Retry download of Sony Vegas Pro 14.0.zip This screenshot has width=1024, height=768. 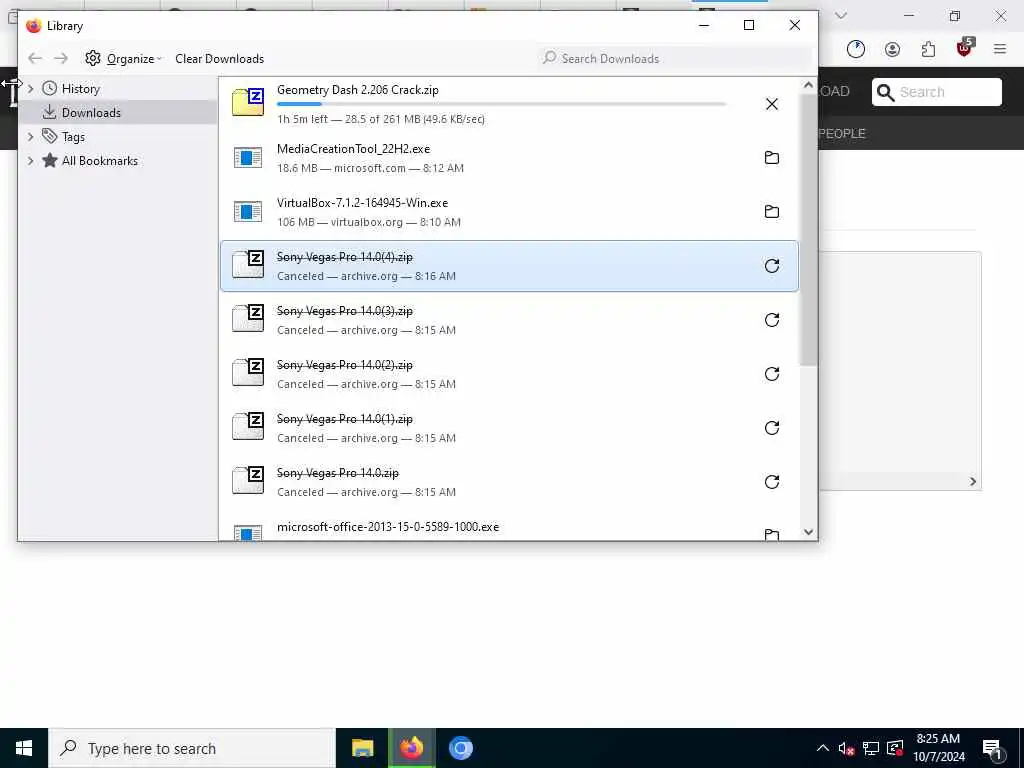pyautogui.click(x=771, y=482)
